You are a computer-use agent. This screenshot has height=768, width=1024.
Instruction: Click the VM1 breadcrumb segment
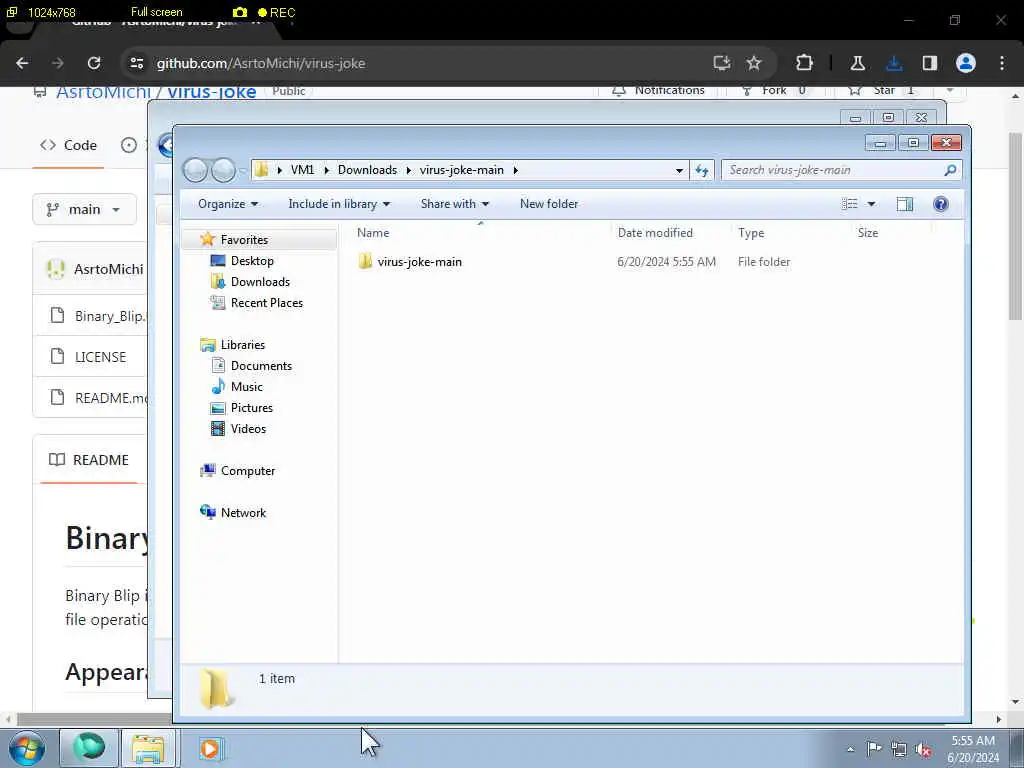(302, 170)
